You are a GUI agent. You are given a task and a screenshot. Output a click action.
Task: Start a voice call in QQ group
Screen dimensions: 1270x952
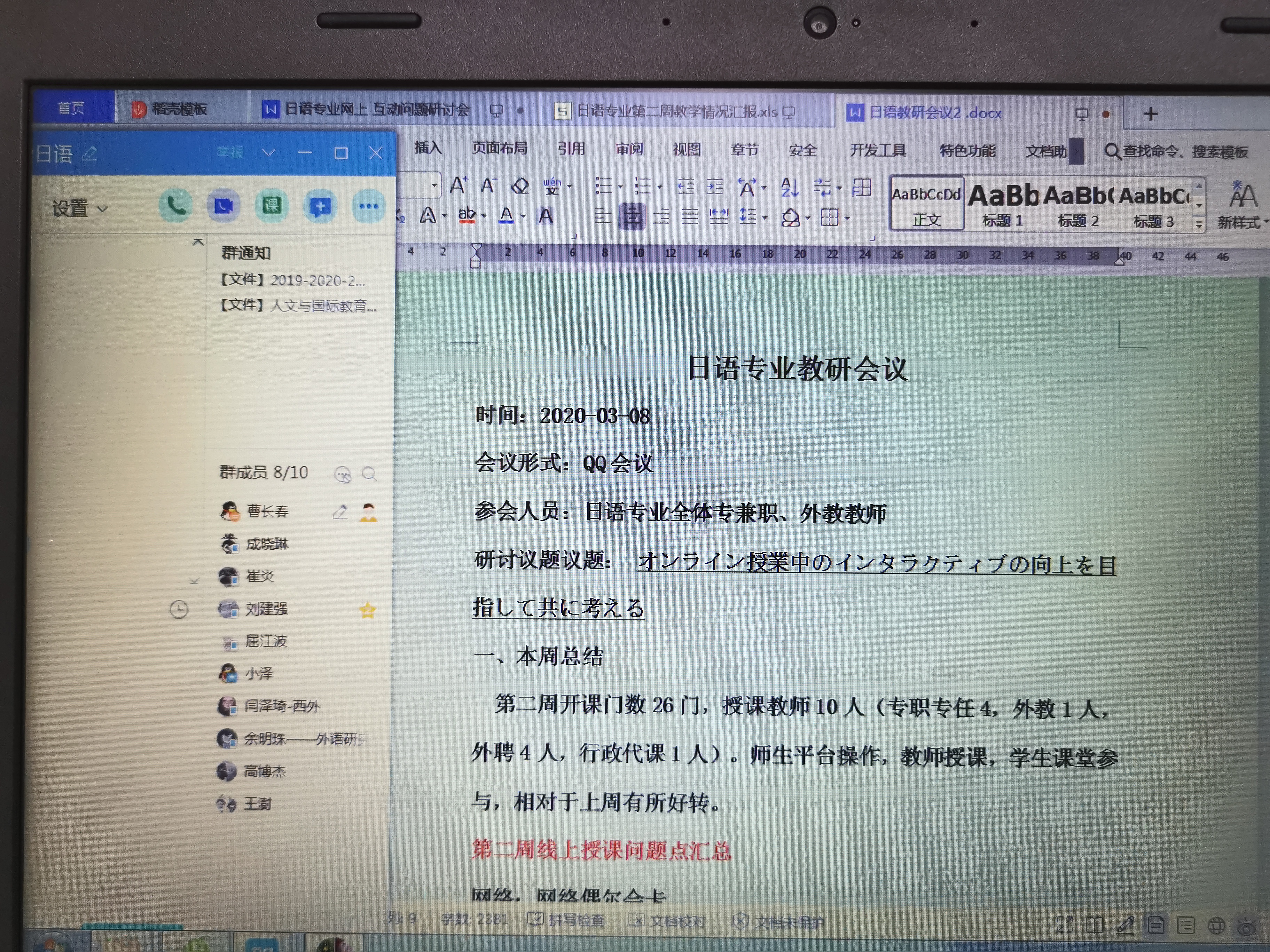pyautogui.click(x=176, y=205)
